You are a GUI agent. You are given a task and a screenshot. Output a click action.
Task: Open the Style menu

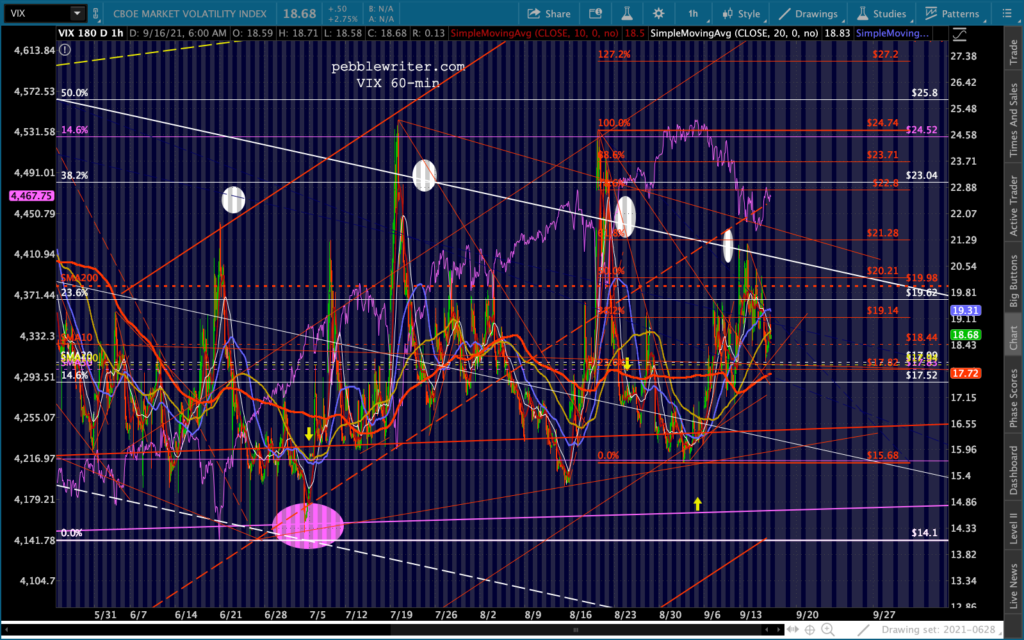(740, 14)
